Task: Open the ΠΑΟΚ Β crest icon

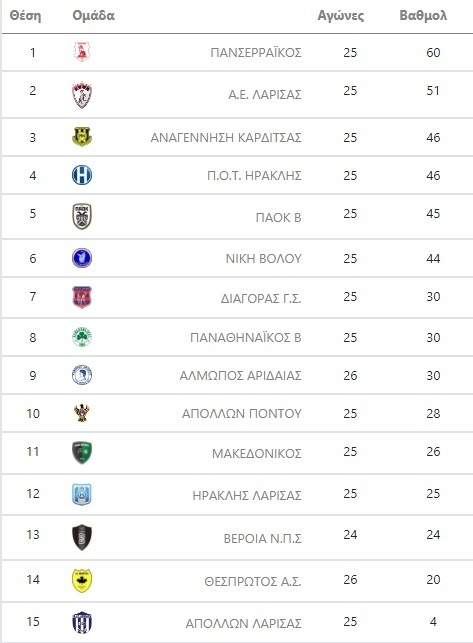Action: tap(82, 217)
